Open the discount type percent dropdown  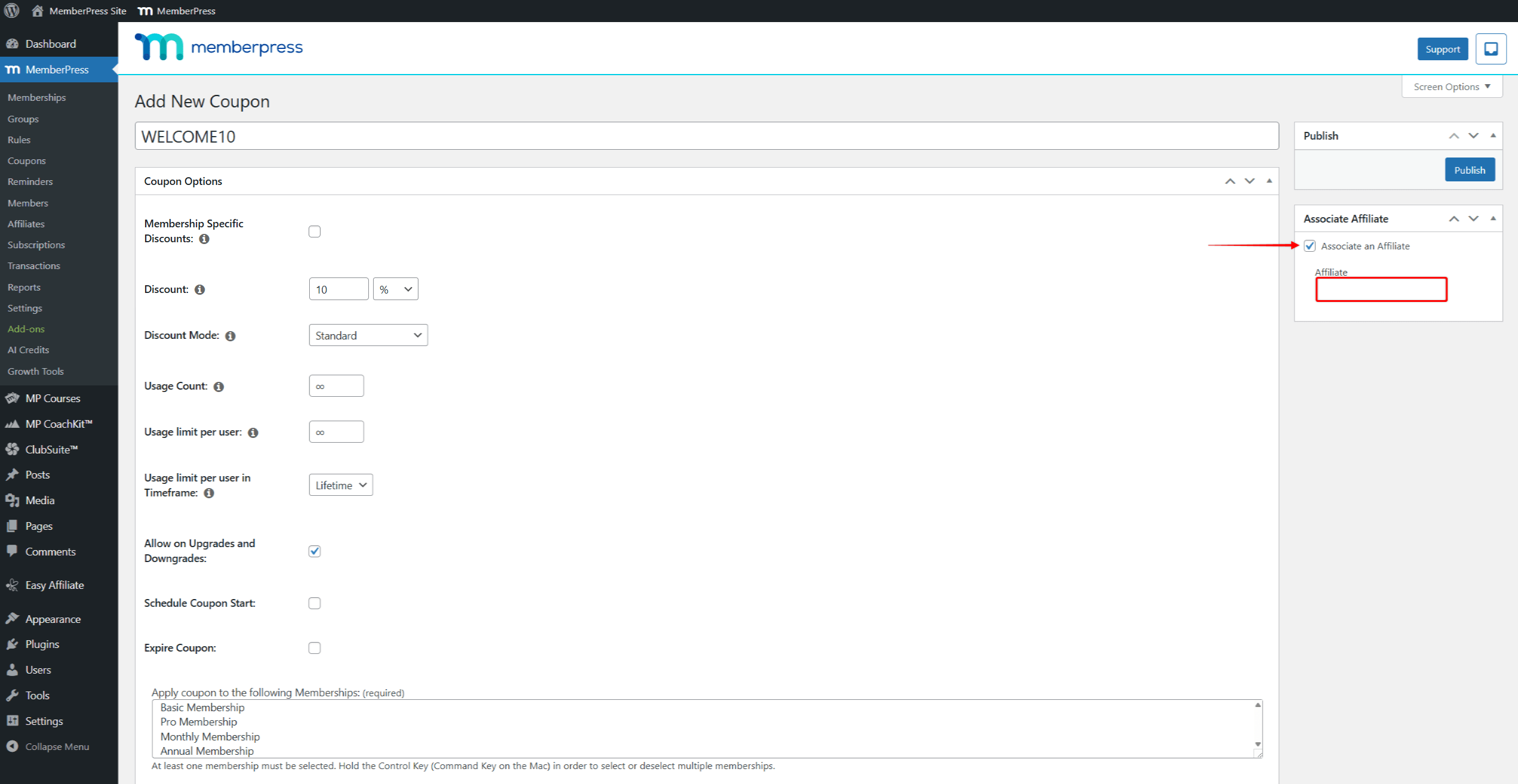click(395, 289)
